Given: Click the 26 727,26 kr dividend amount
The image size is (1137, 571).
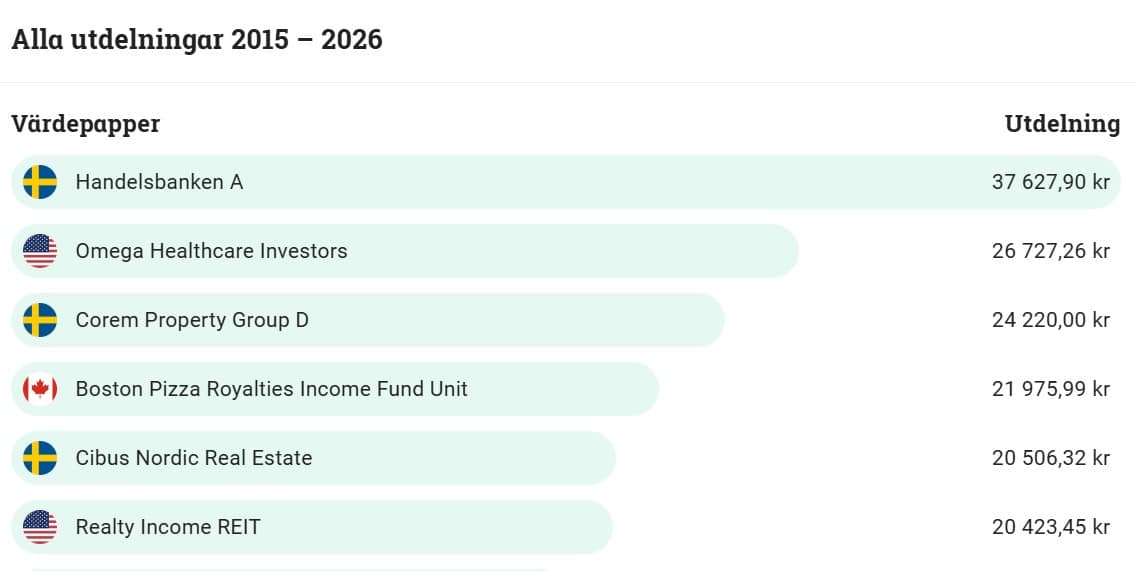Looking at the screenshot, I should click(x=1051, y=251).
